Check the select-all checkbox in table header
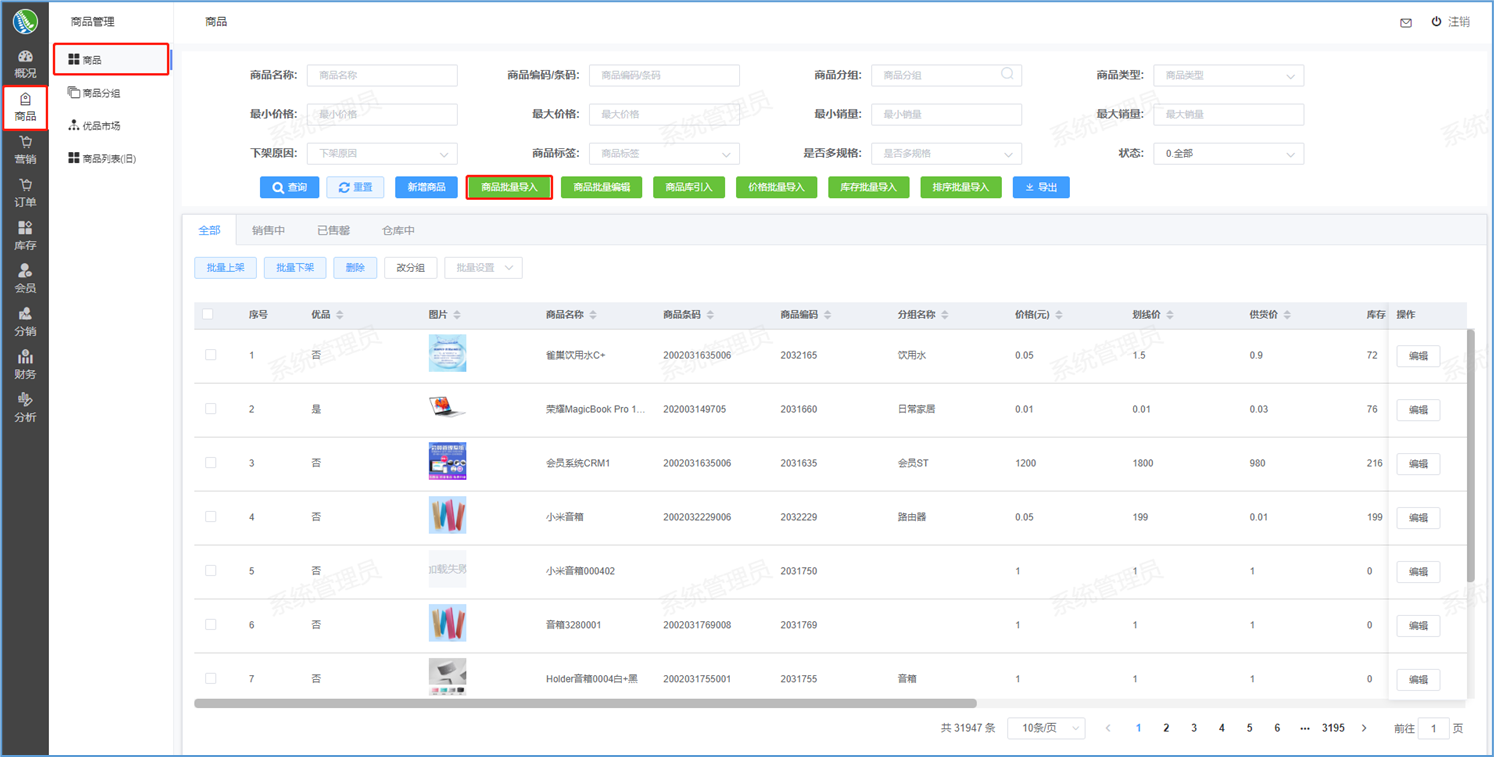This screenshot has height=757, width=1494. coord(208,314)
